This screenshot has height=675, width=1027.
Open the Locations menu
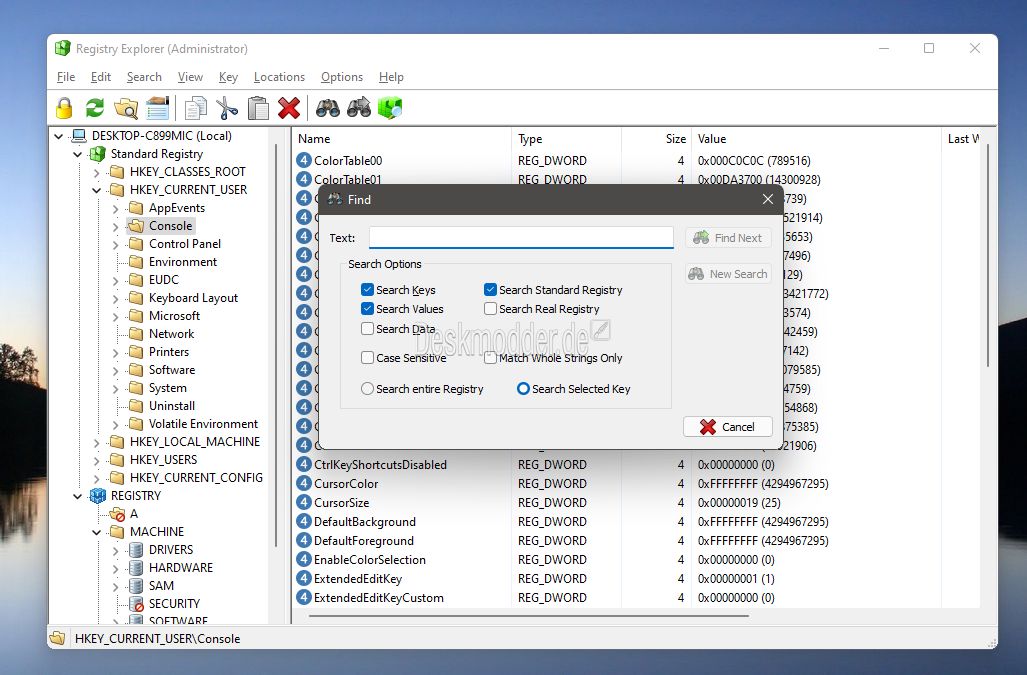pyautogui.click(x=279, y=77)
